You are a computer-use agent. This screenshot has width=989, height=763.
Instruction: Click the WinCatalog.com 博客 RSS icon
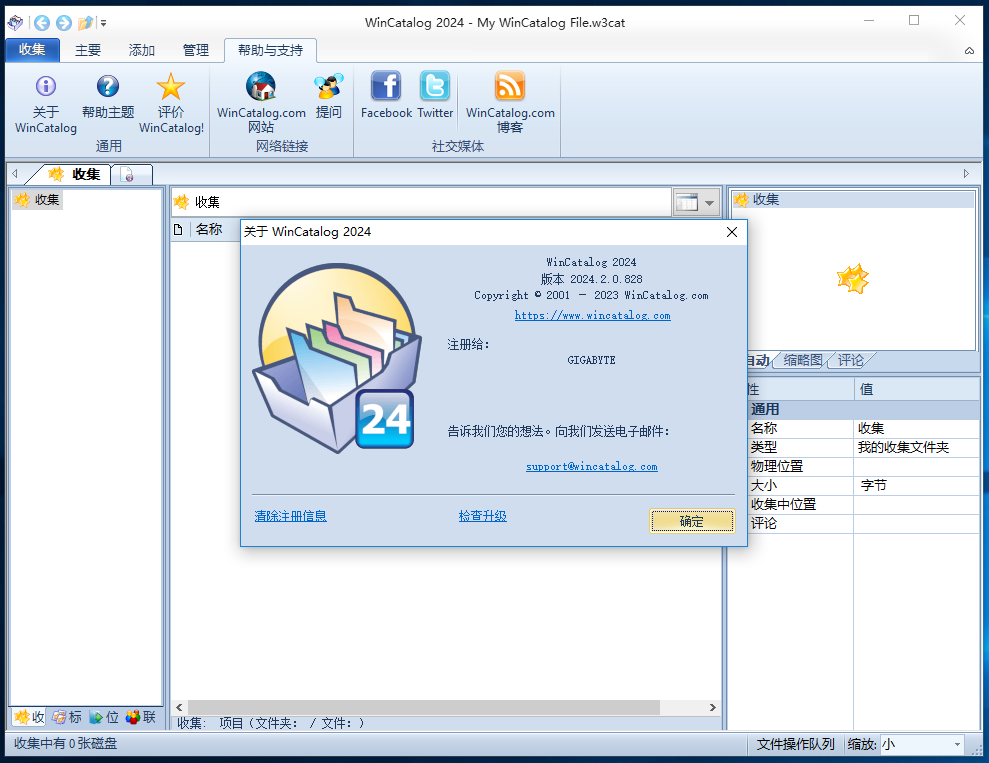(510, 87)
